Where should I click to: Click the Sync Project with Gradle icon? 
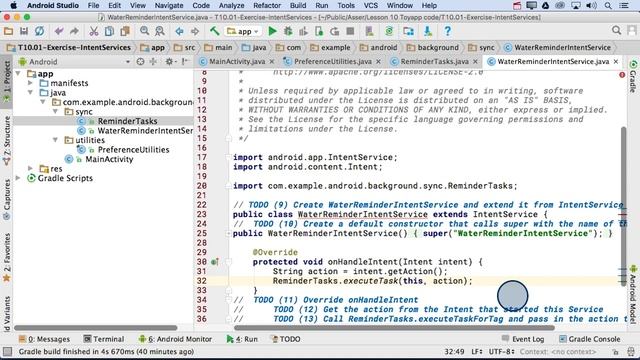tap(389, 31)
